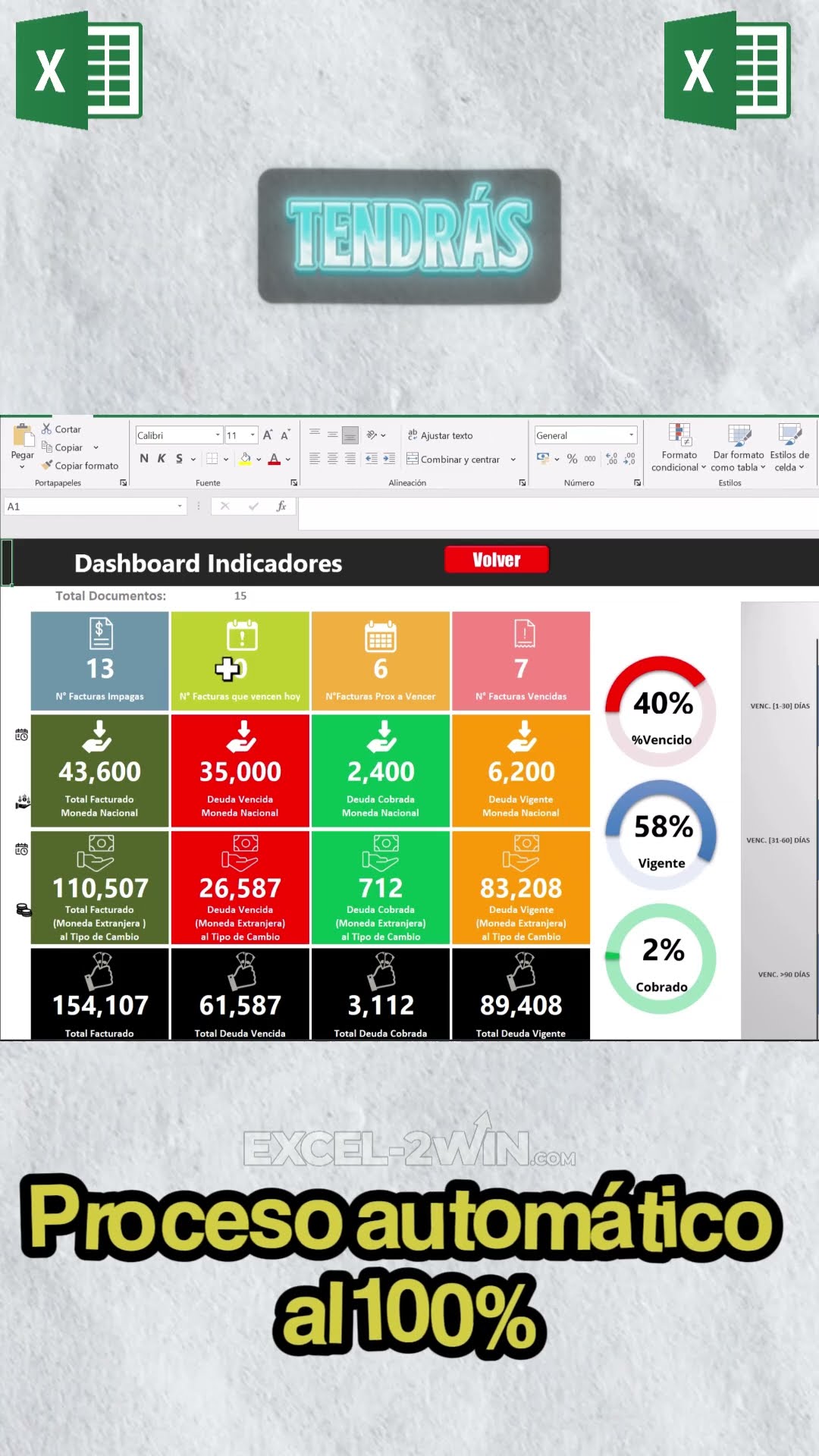Open the Pegar dropdown arrow
Image resolution: width=819 pixels, height=1456 pixels.
pos(22,466)
